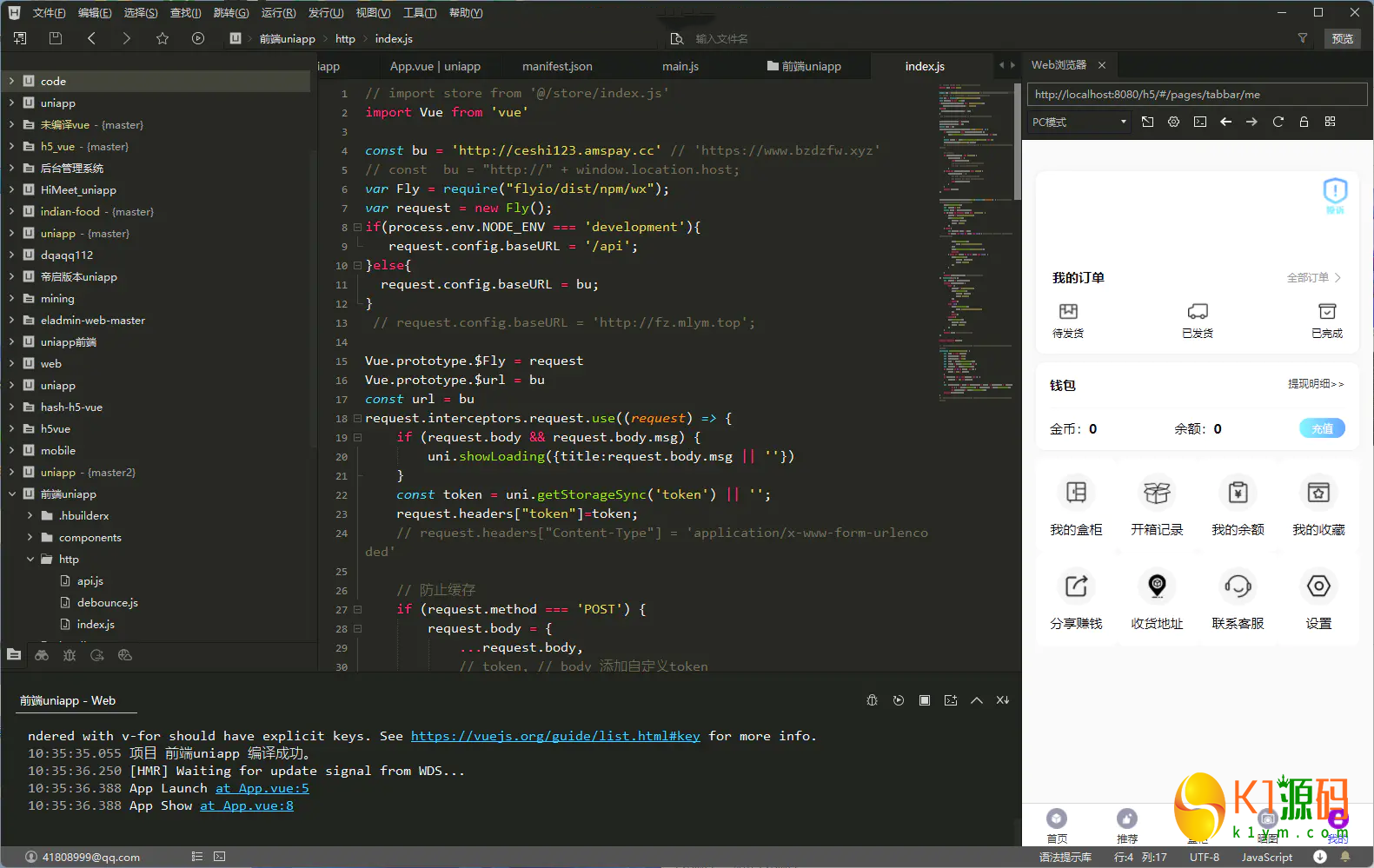
Task: Click the clear console X-arrow icon
Action: [x=1003, y=700]
